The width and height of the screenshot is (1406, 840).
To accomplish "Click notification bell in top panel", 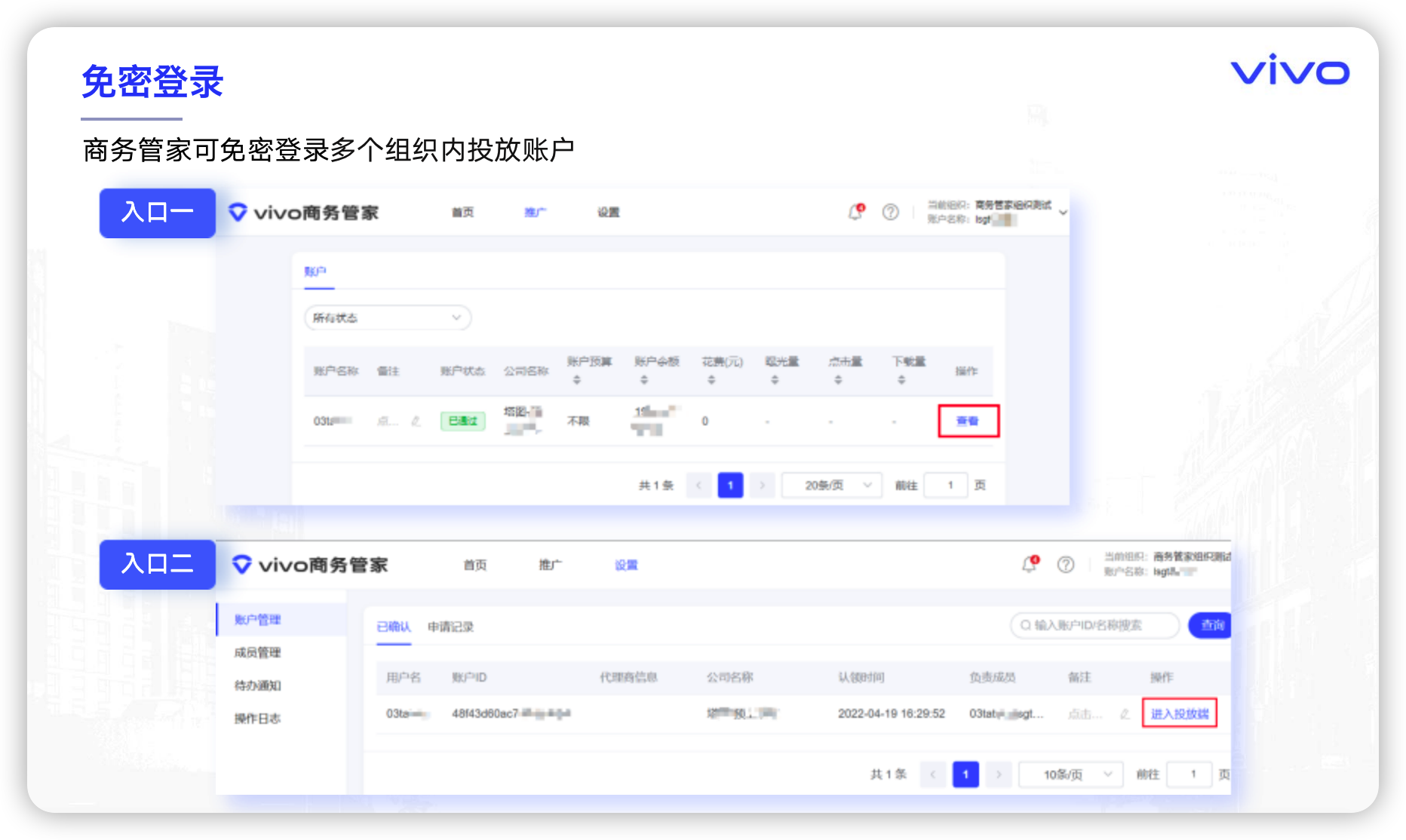I will (855, 213).
